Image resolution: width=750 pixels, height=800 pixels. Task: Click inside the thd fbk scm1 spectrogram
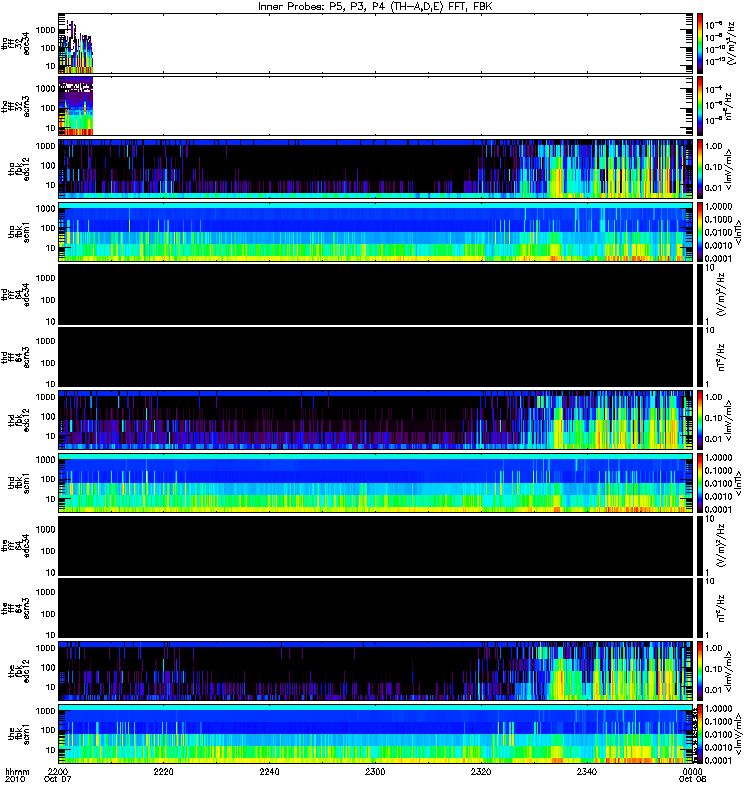(x=376, y=483)
